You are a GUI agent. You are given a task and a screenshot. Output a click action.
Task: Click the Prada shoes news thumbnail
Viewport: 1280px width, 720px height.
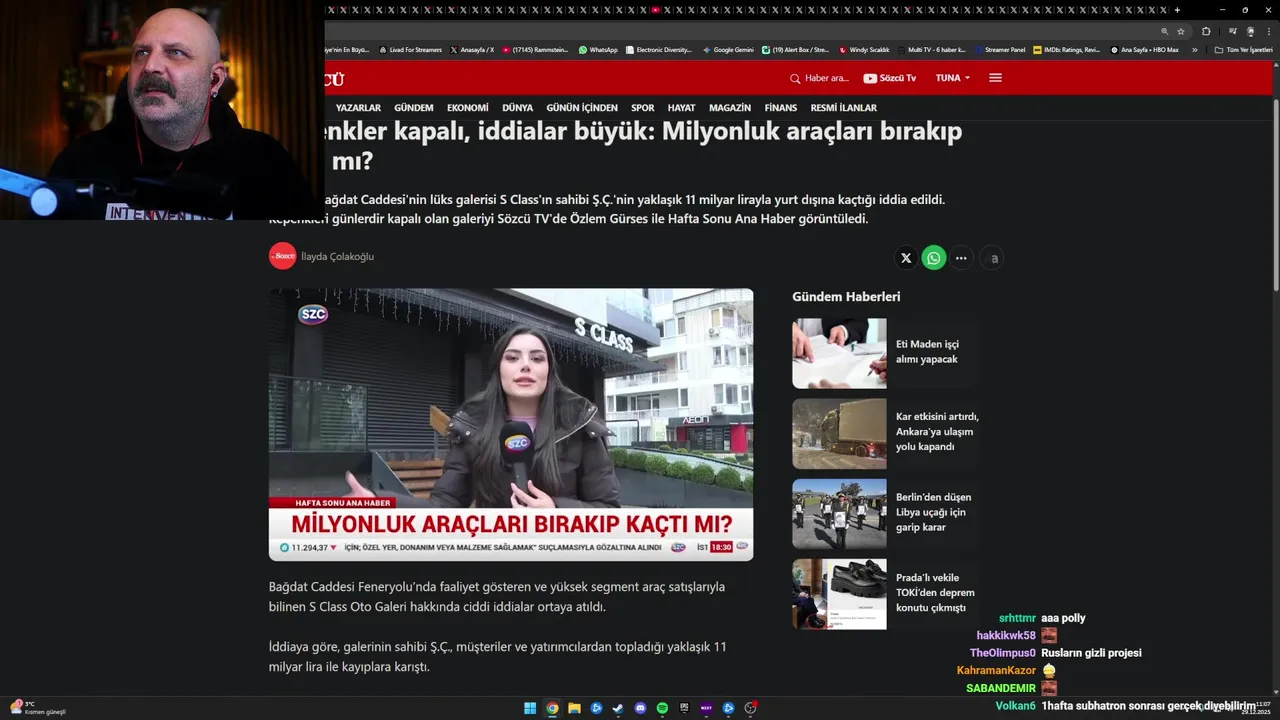coord(839,594)
